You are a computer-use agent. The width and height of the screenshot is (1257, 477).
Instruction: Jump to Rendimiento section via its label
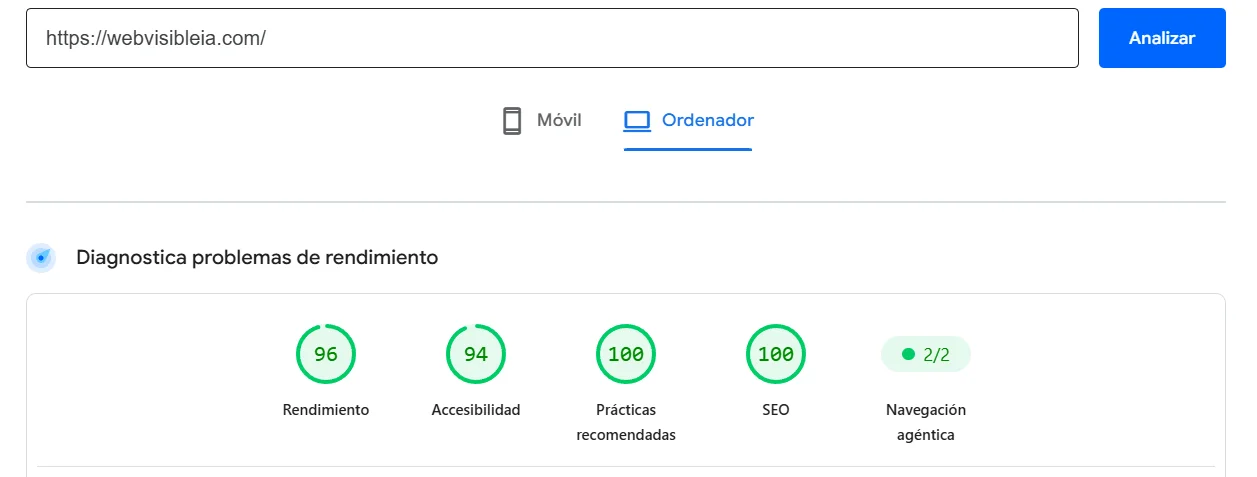coord(326,410)
